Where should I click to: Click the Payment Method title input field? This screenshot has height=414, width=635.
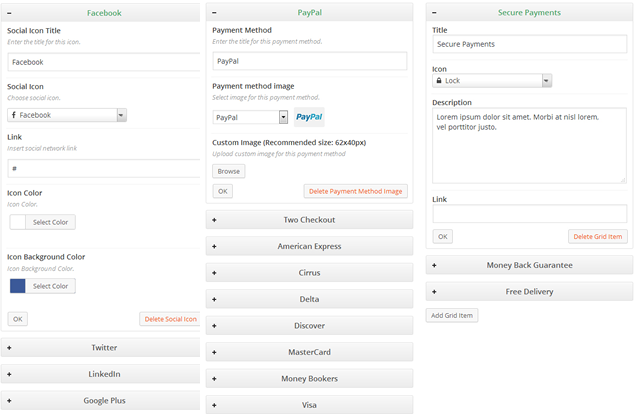click(310, 61)
